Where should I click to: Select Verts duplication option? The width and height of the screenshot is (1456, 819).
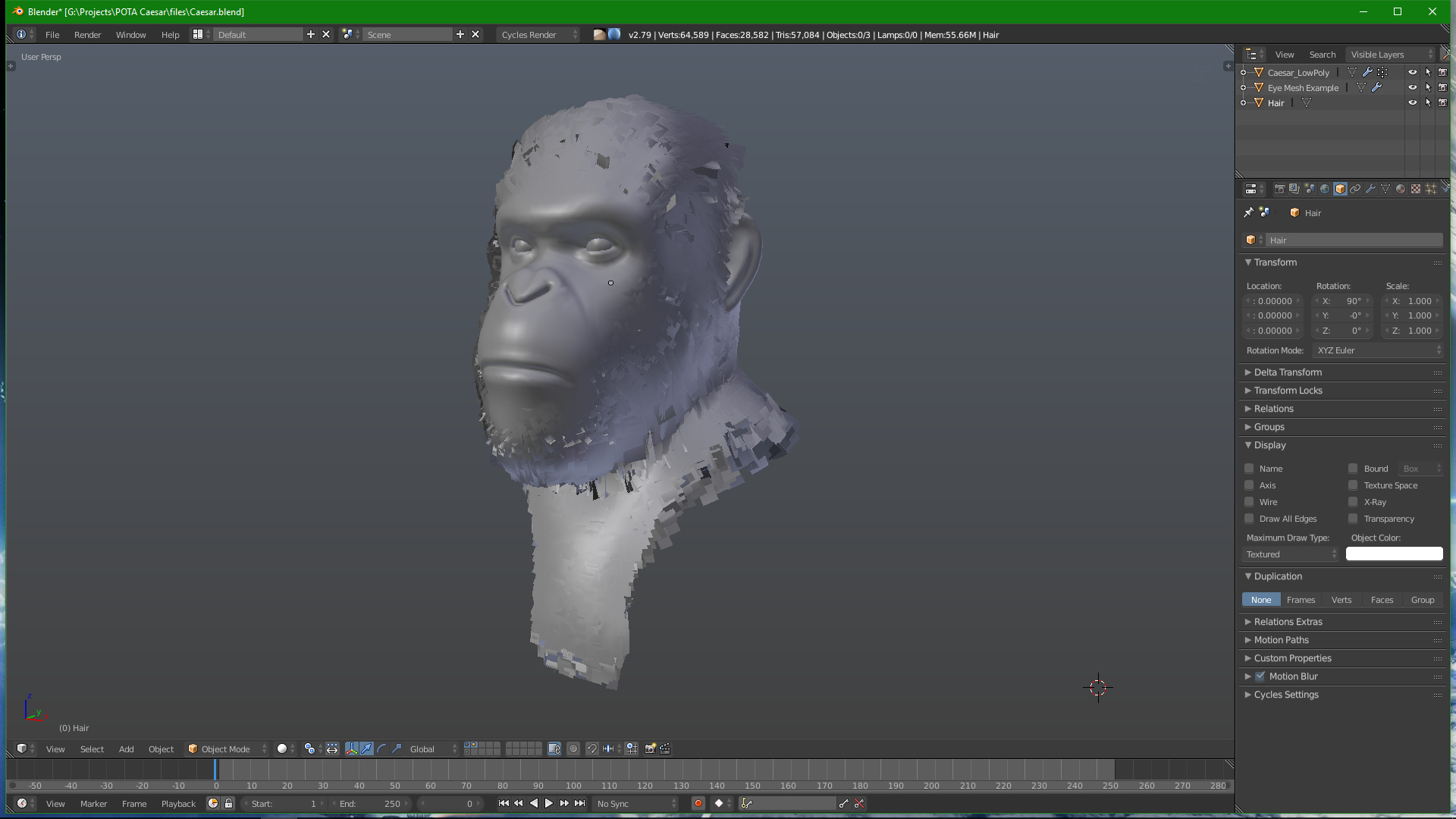click(1341, 600)
